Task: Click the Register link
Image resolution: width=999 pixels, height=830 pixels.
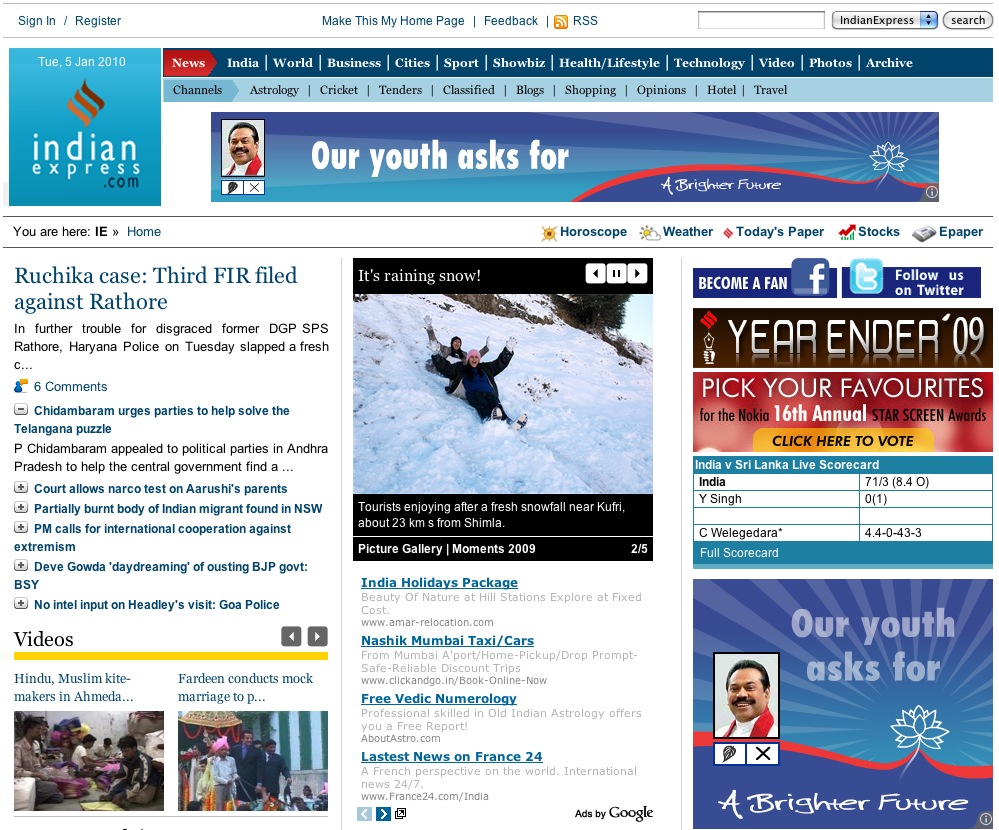Action: pyautogui.click(x=97, y=21)
